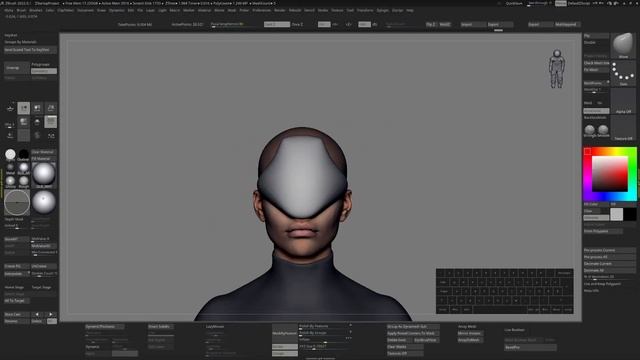Step to previous stored camera arrow

(x=37, y=314)
